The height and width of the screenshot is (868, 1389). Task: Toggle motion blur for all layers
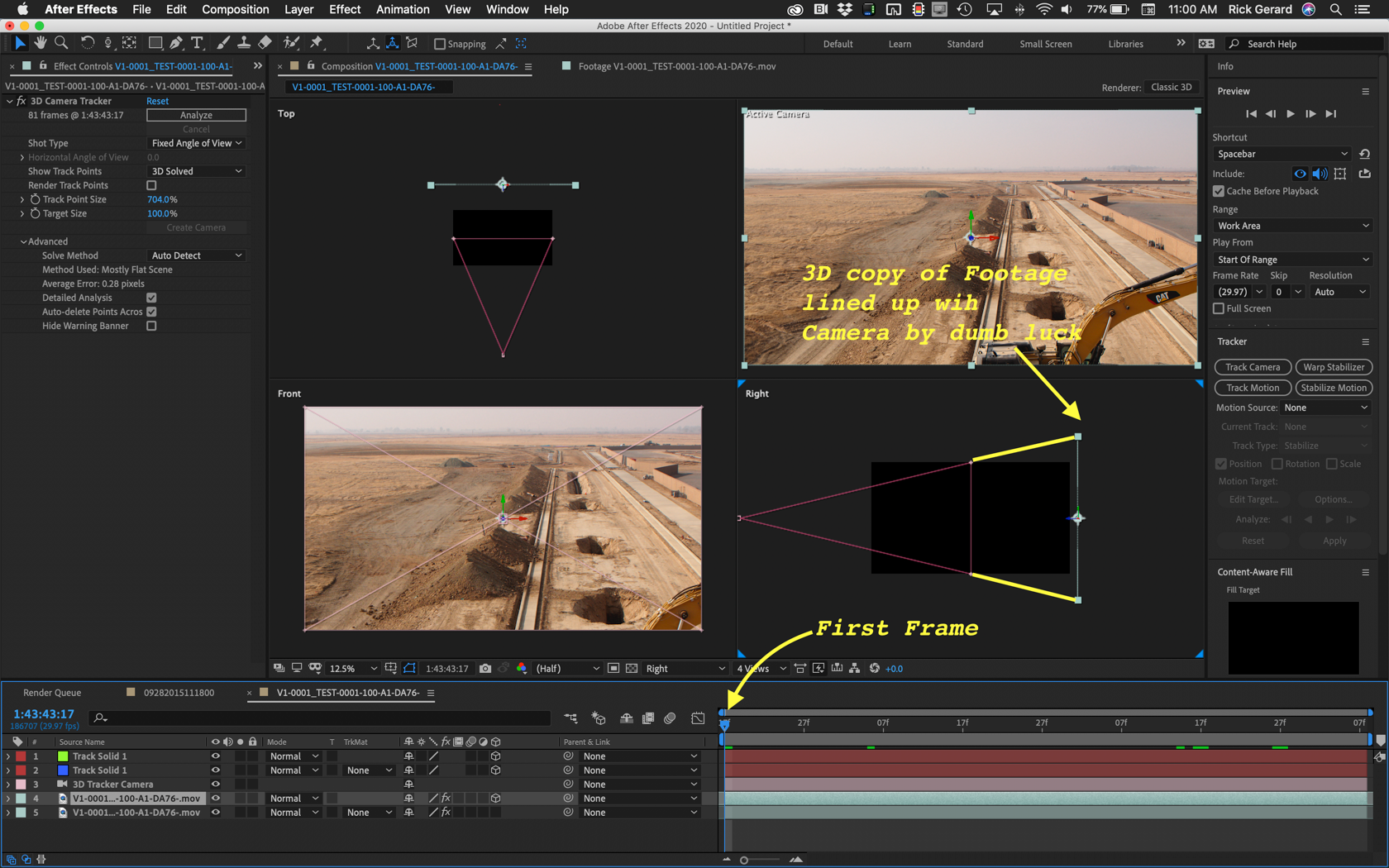670,718
